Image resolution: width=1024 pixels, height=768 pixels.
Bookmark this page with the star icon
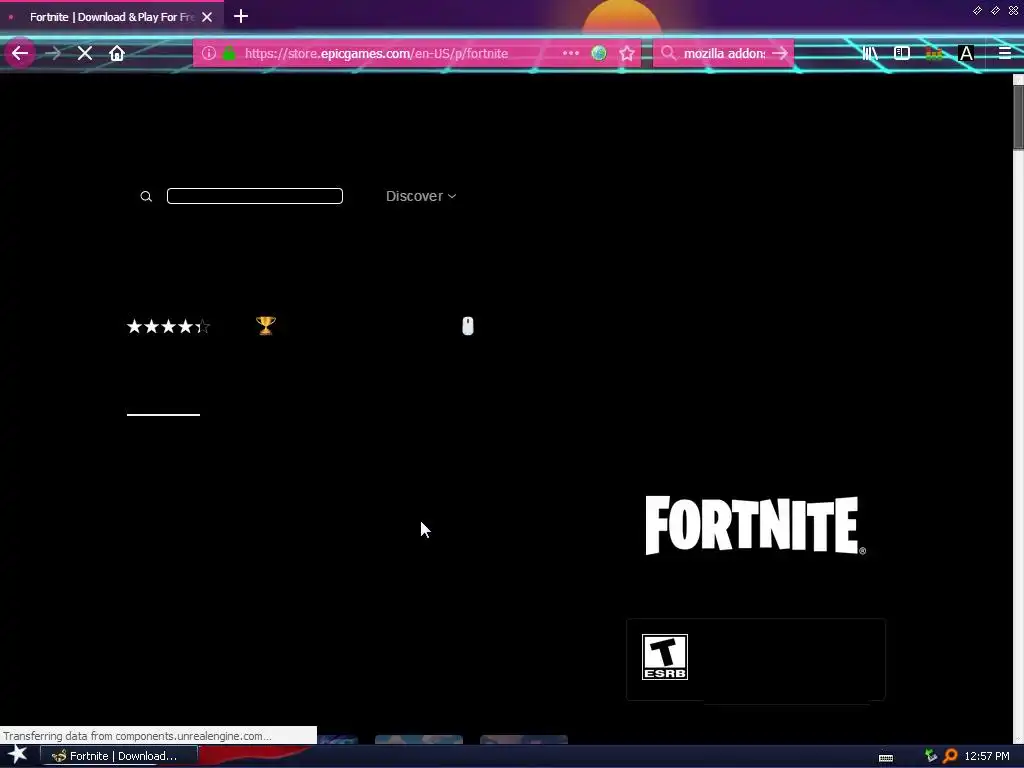pos(627,54)
